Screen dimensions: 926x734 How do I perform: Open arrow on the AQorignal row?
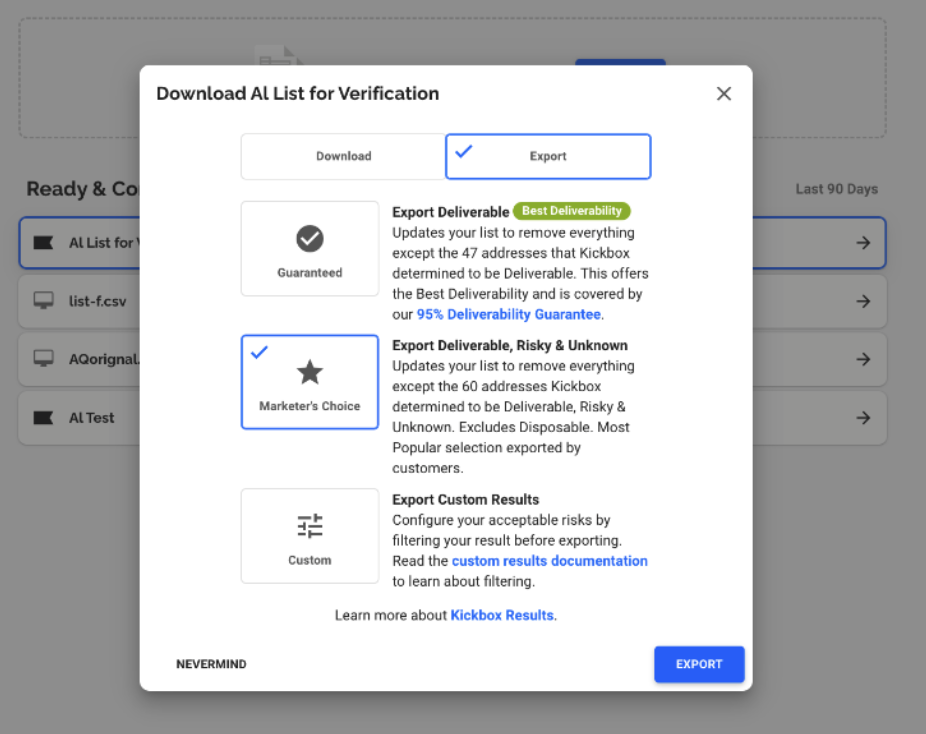pyautogui.click(x=863, y=359)
